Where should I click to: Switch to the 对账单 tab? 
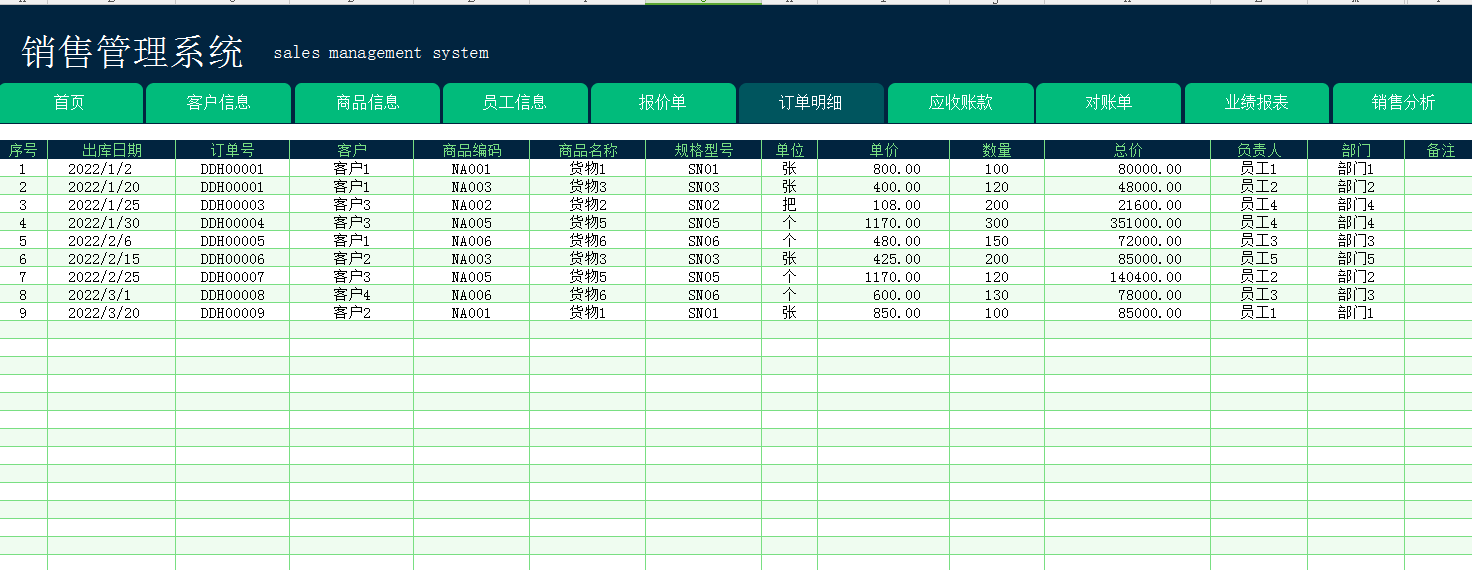1108,103
